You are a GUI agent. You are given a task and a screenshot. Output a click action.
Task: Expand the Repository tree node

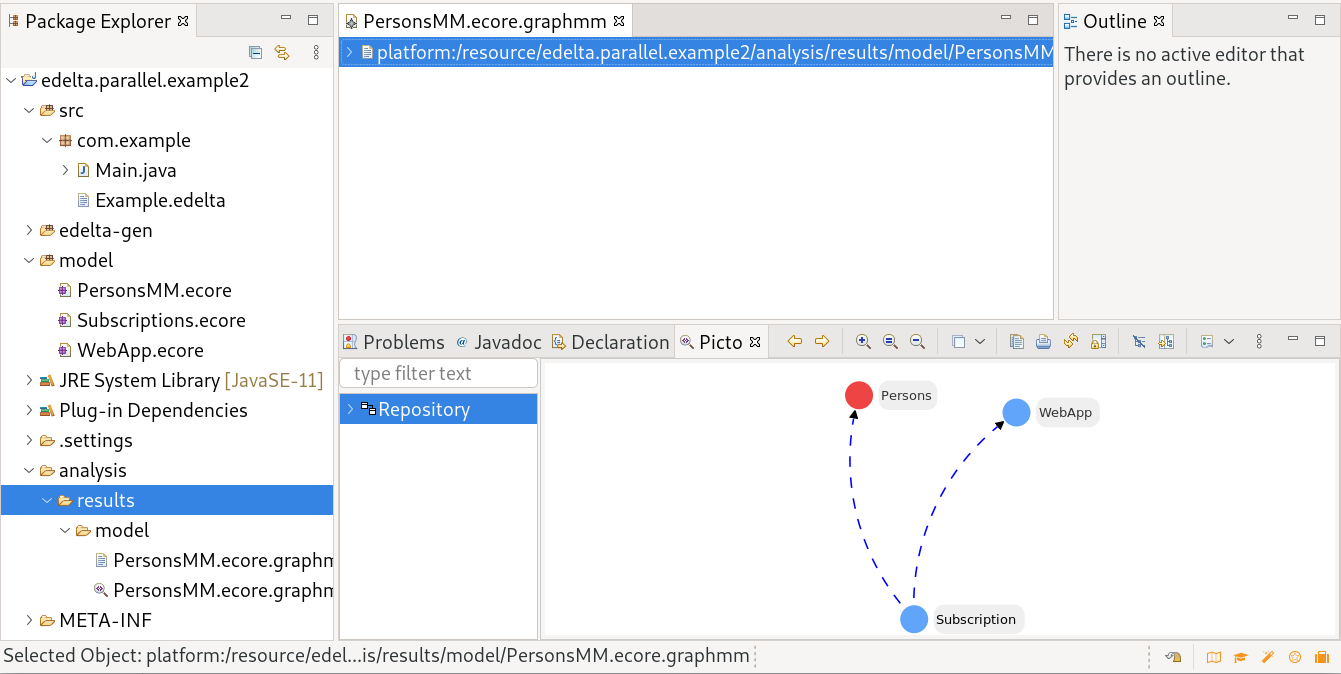(349, 408)
